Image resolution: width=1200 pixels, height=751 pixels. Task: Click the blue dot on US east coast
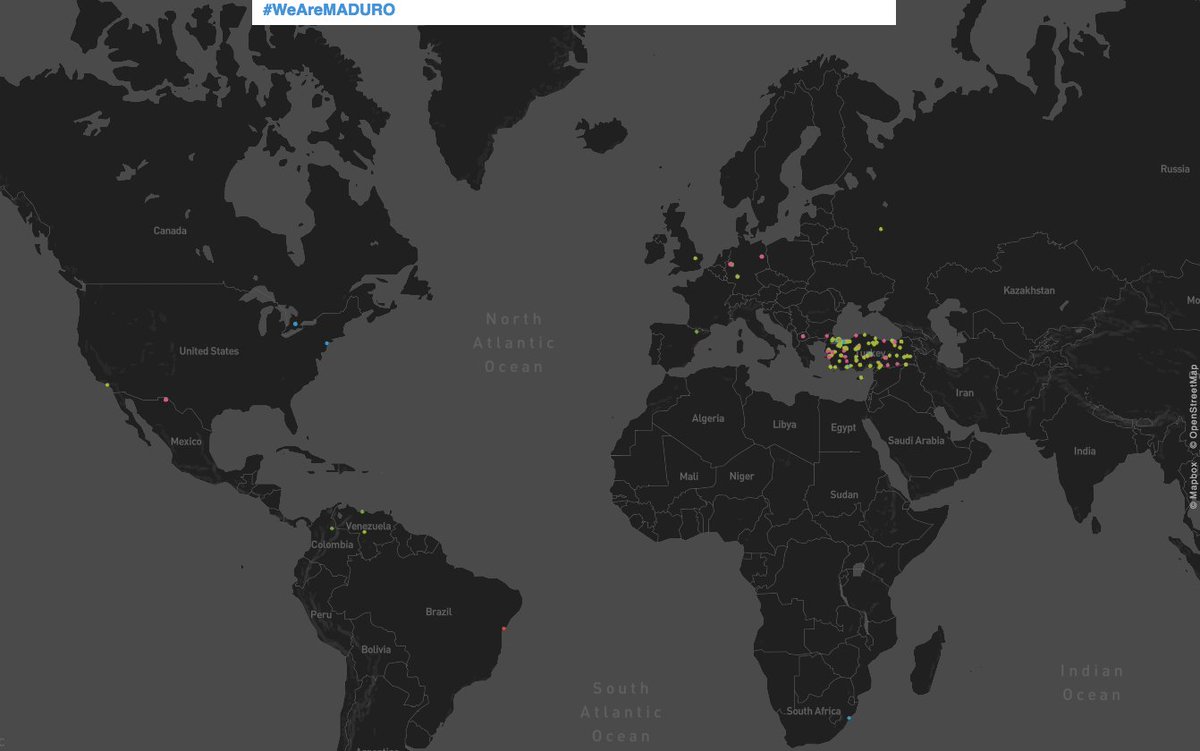327,343
